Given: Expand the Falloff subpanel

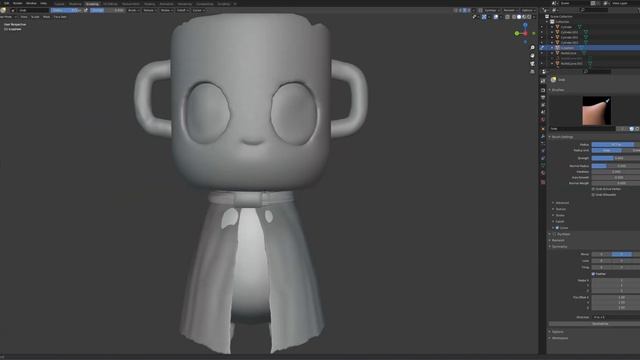Looking at the screenshot, I should coord(560,222).
